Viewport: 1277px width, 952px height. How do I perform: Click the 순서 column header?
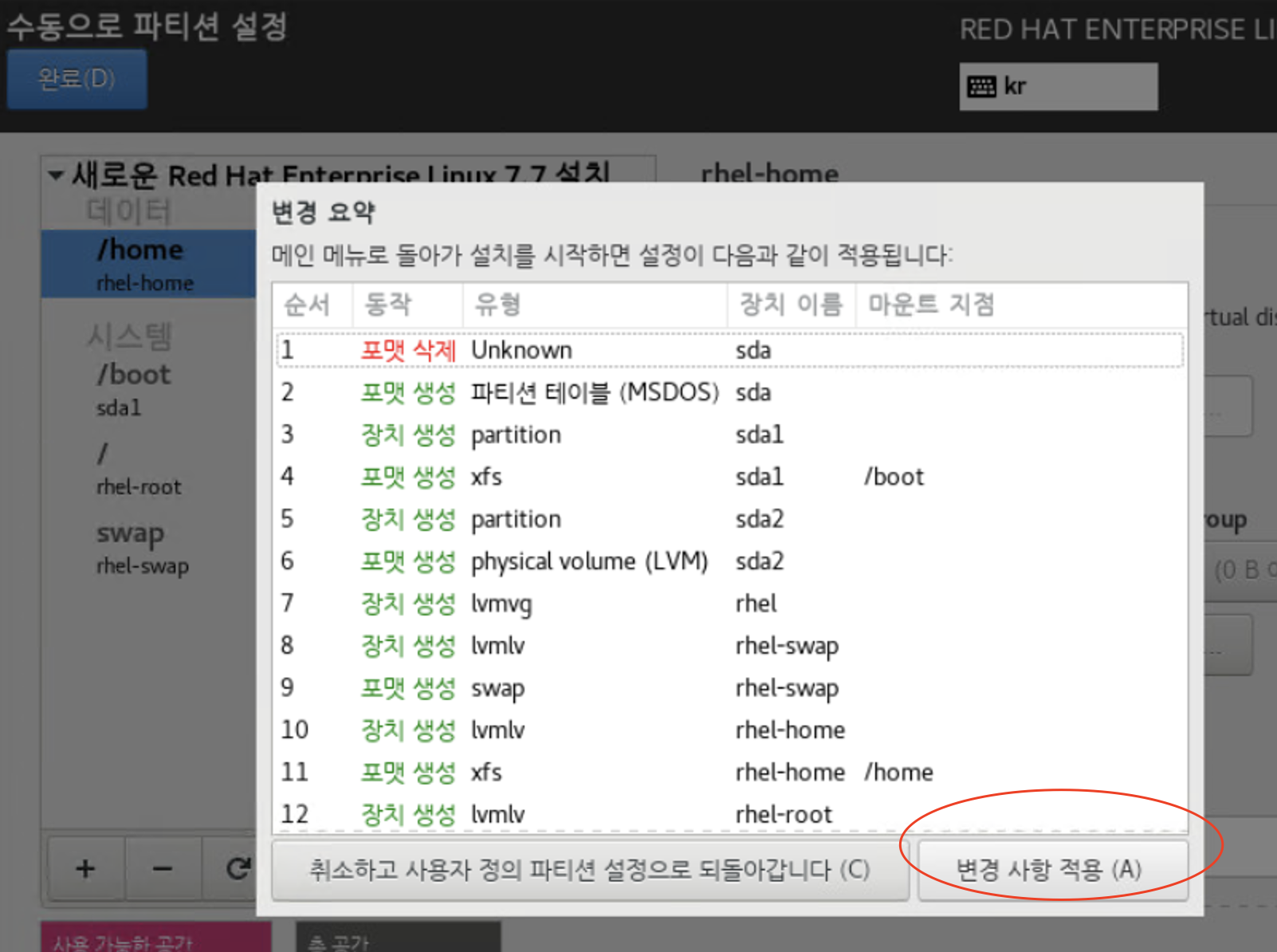pyautogui.click(x=312, y=304)
